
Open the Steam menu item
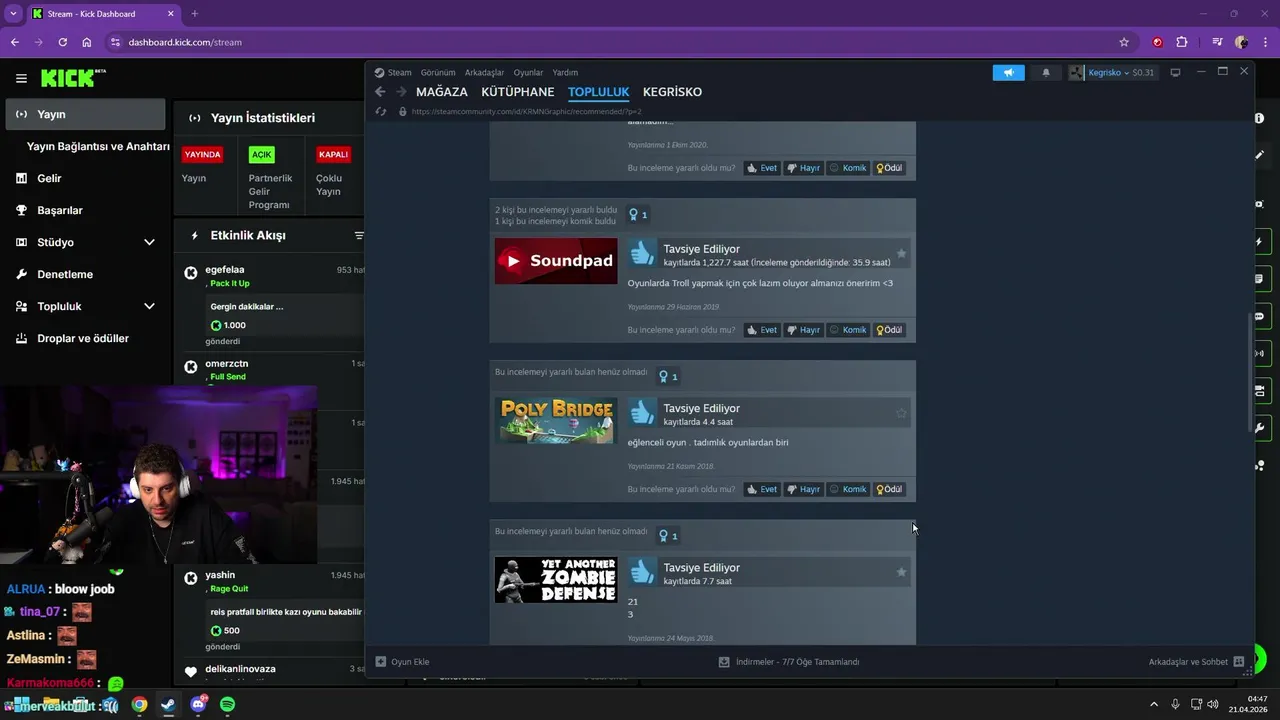pyautogui.click(x=399, y=72)
